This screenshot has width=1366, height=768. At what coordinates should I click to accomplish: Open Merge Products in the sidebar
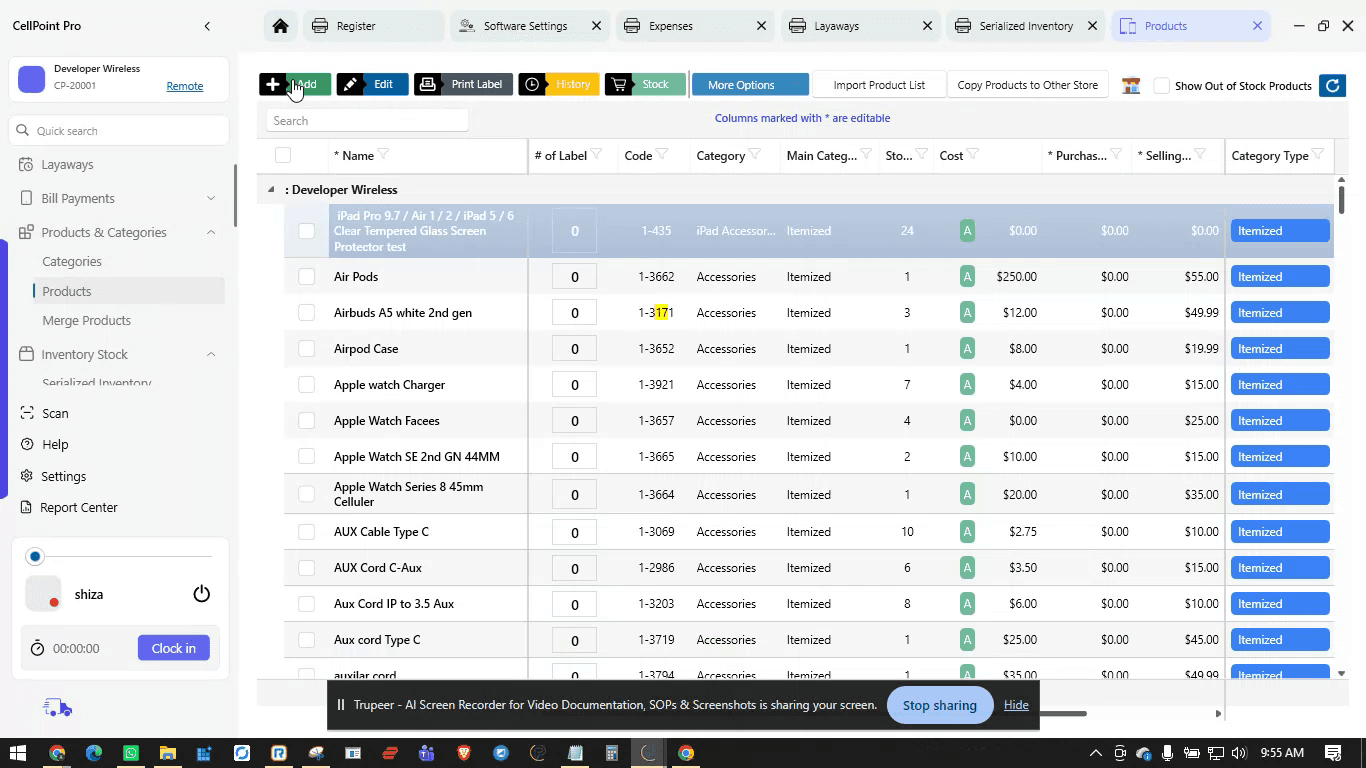point(87,320)
